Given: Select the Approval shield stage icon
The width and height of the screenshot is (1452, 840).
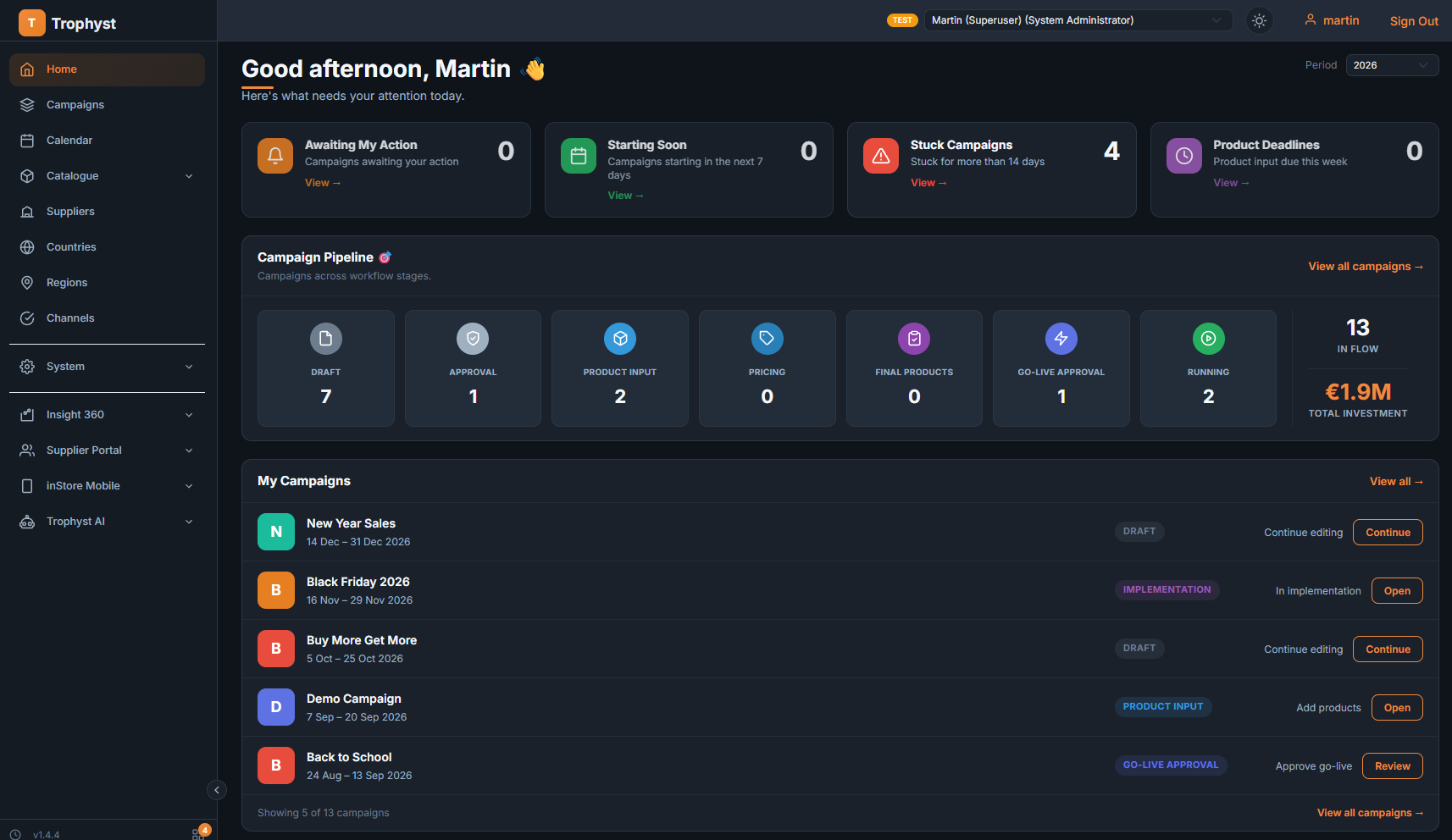Looking at the screenshot, I should point(473,339).
